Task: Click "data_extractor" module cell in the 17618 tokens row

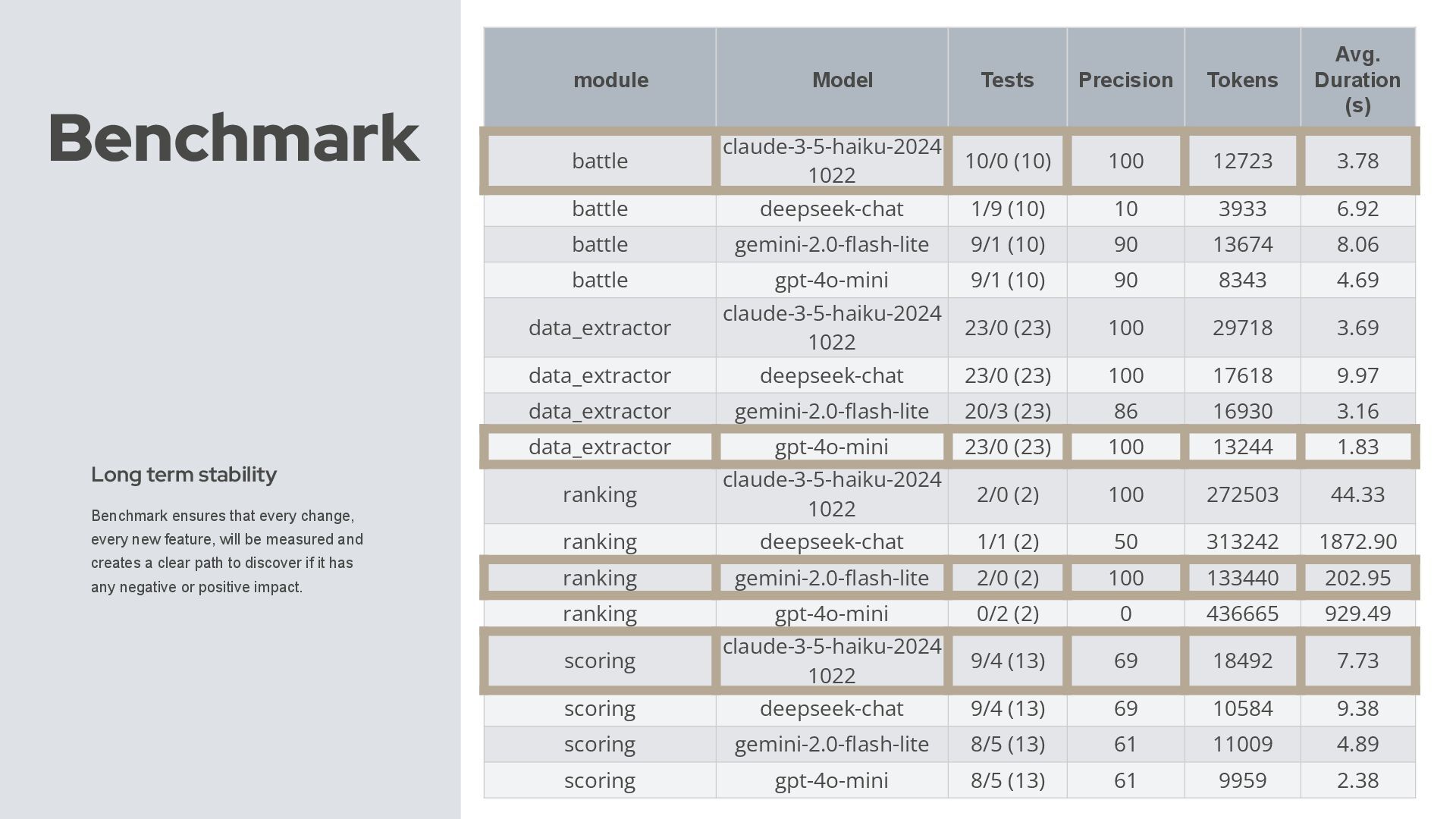Action: coord(600,375)
